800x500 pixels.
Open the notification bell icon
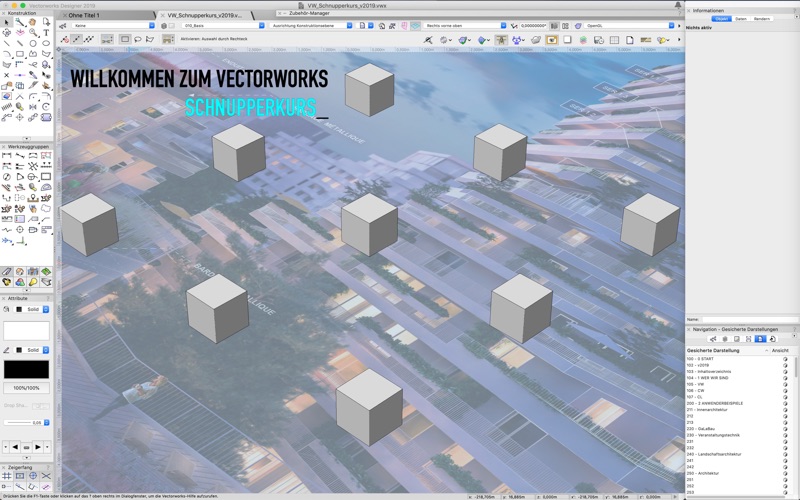(678, 5)
